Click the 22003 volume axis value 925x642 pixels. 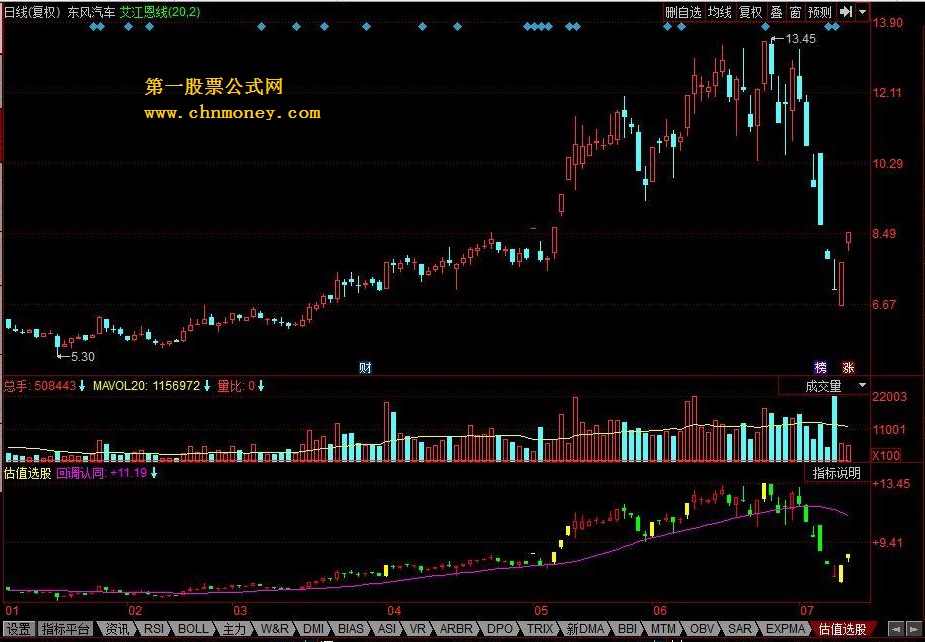(889, 397)
